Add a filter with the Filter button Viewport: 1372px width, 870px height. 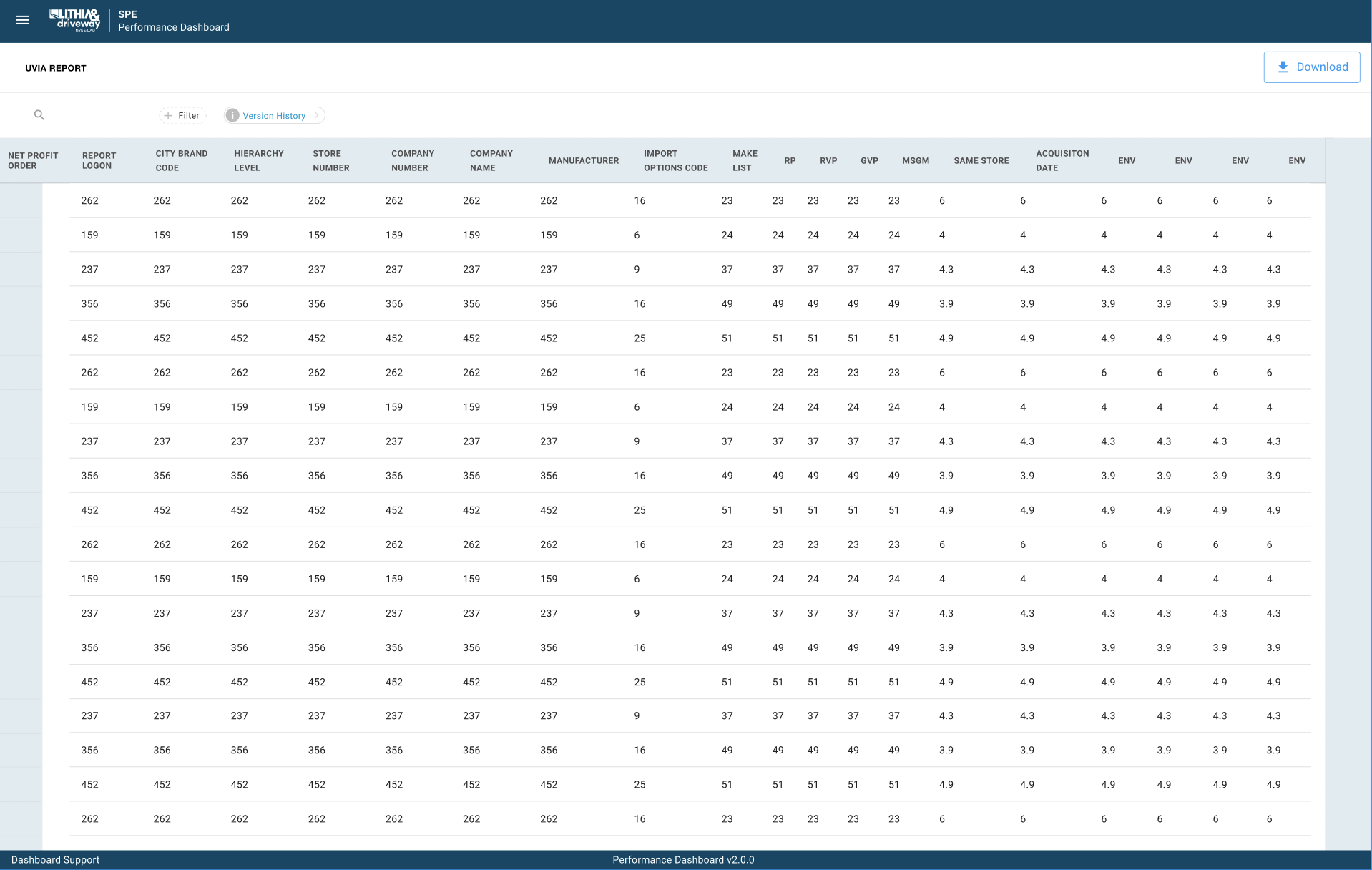[182, 115]
